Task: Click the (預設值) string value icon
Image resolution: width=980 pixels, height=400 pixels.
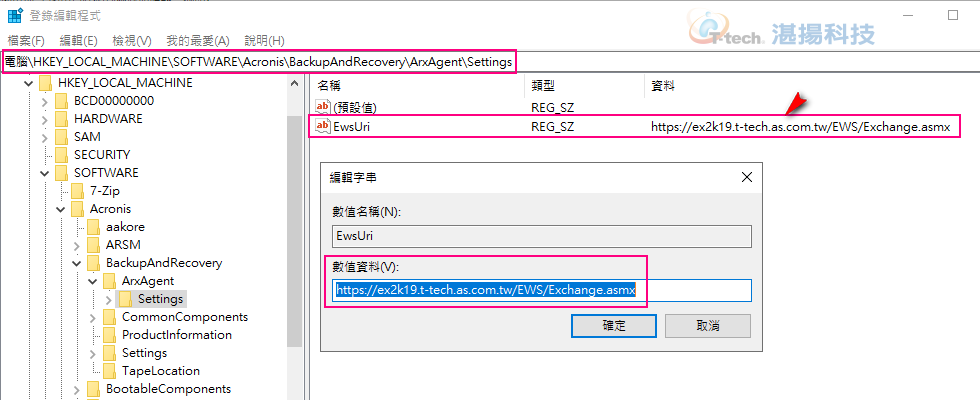Action: click(x=323, y=108)
